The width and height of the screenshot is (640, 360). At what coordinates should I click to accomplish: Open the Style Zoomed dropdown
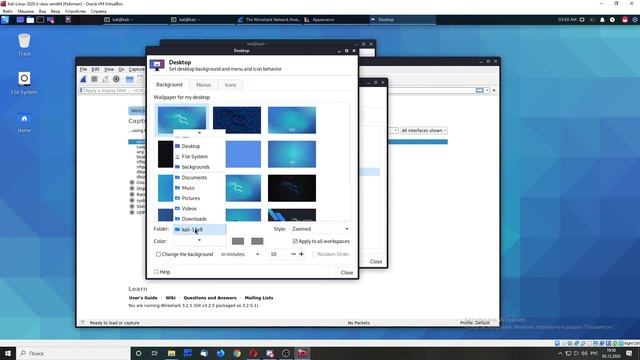[320, 229]
